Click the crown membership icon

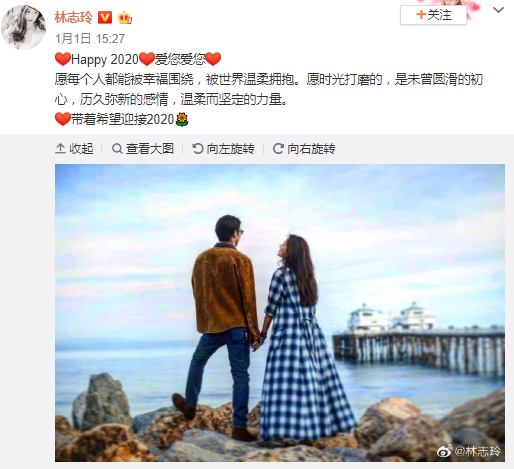pyautogui.click(x=125, y=18)
